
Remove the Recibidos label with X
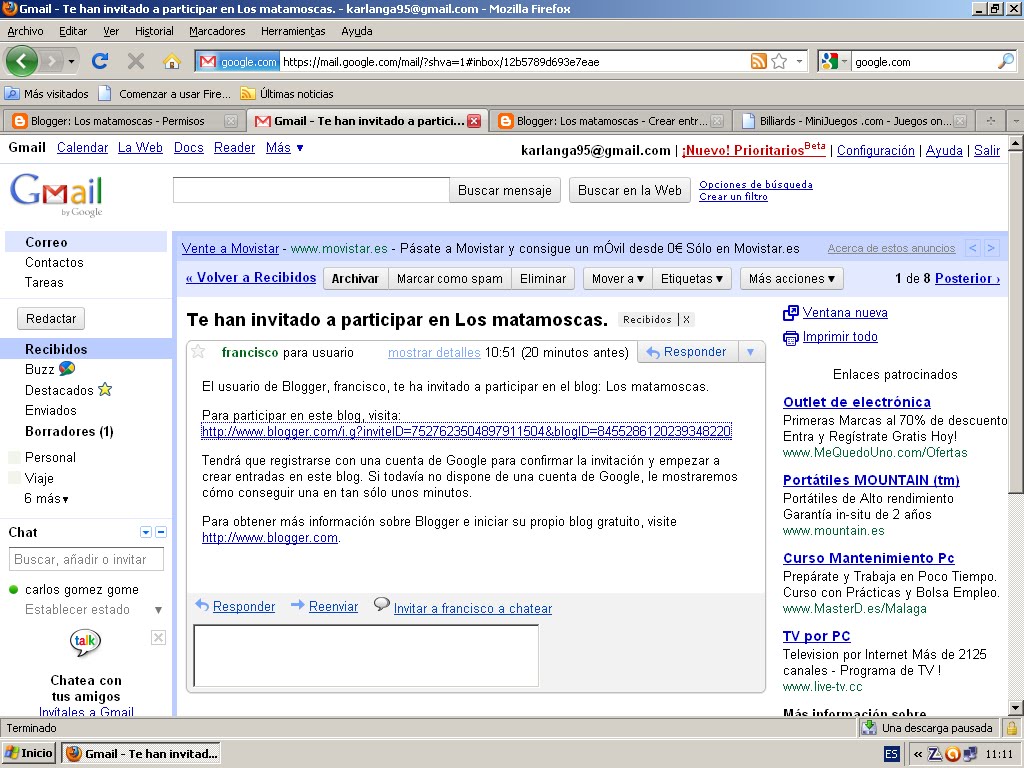[x=686, y=319]
